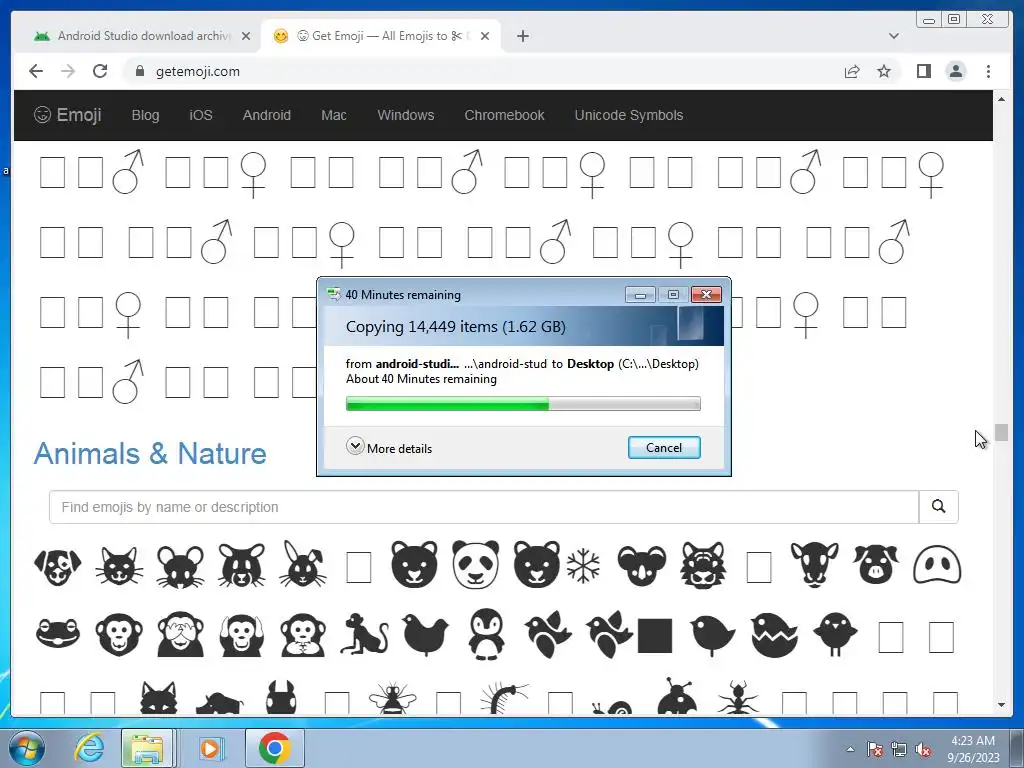Viewport: 1024px width, 768px height.
Task: Click the ant emoji
Action: coord(738,698)
